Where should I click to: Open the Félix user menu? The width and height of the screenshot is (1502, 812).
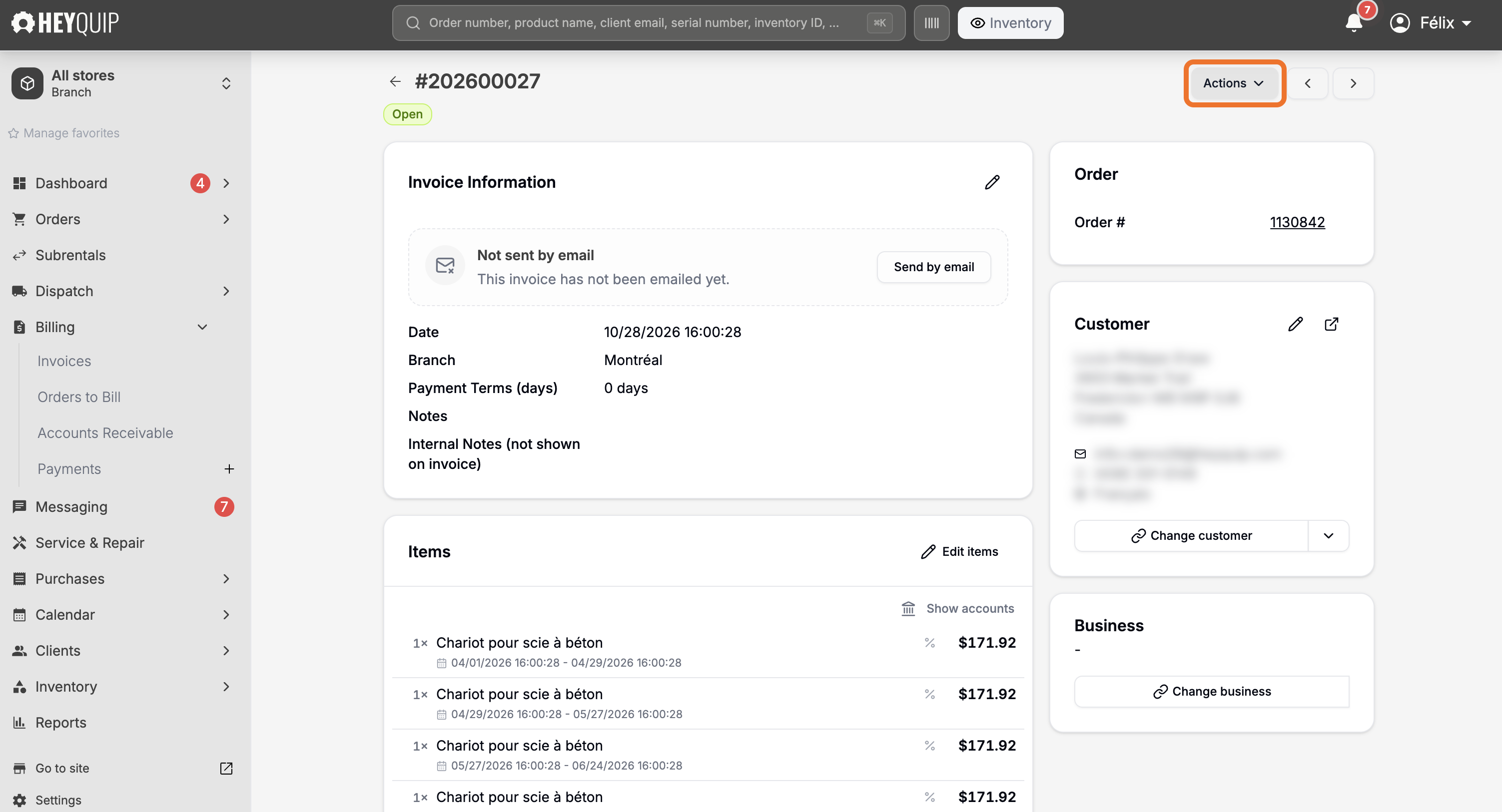coord(1432,23)
